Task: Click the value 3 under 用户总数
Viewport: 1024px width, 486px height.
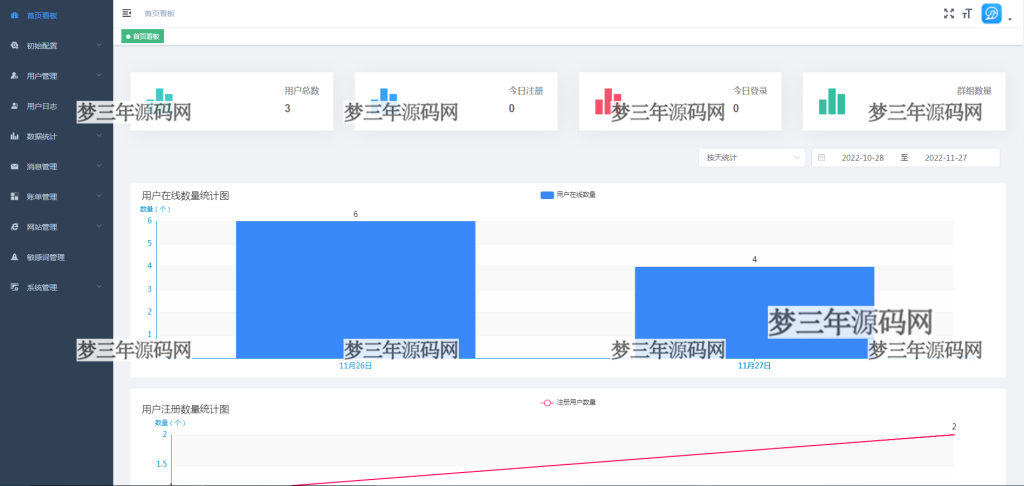Action: point(287,108)
